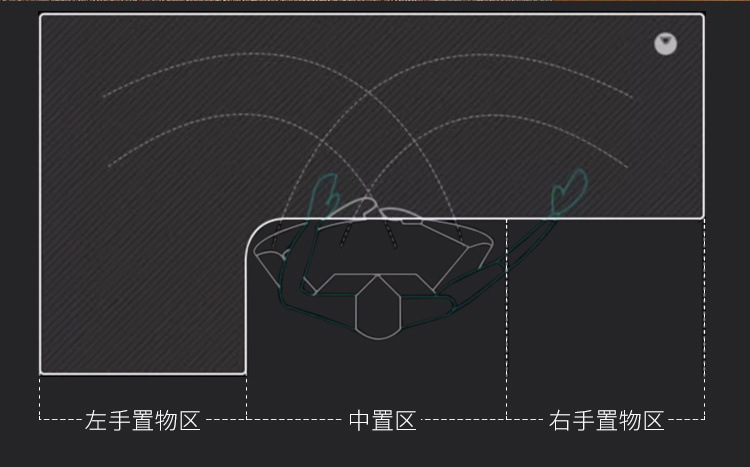Screen dimensions: 750x467
Task: Click the raised left hand outline
Action: (x=324, y=196)
